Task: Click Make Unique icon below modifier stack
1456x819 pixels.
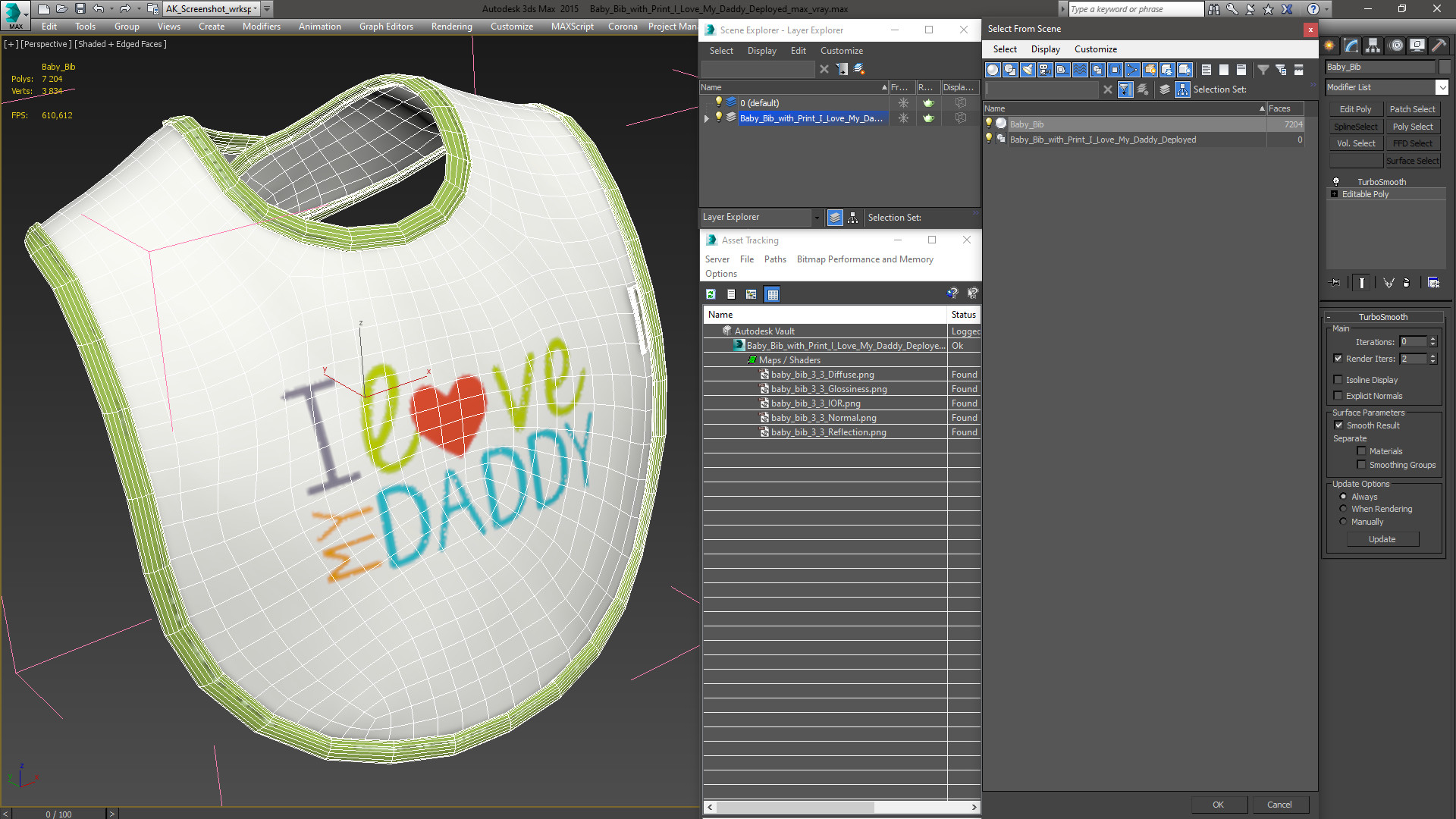Action: (1389, 283)
